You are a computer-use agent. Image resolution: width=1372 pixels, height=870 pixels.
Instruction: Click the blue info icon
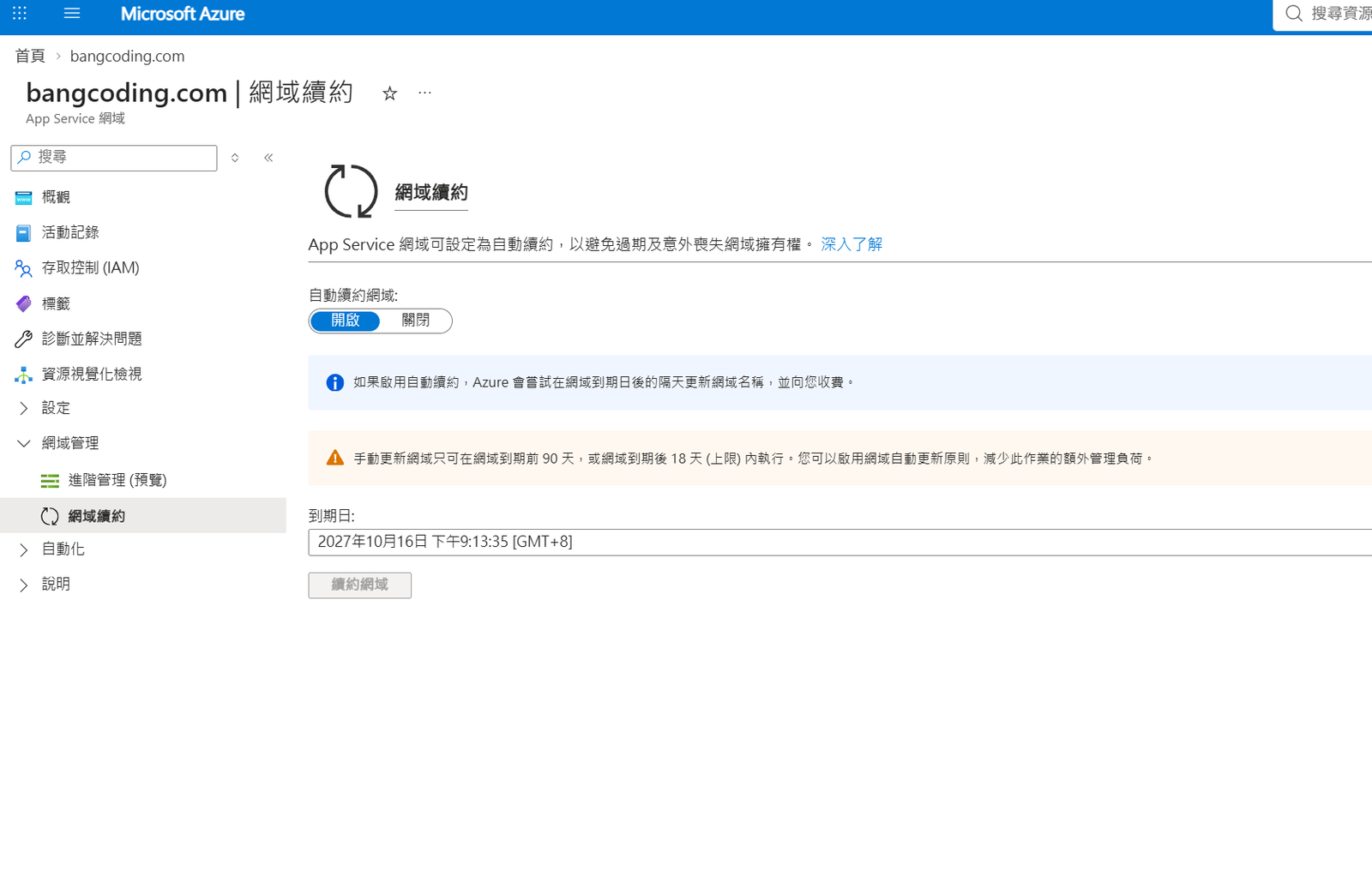[x=335, y=382]
